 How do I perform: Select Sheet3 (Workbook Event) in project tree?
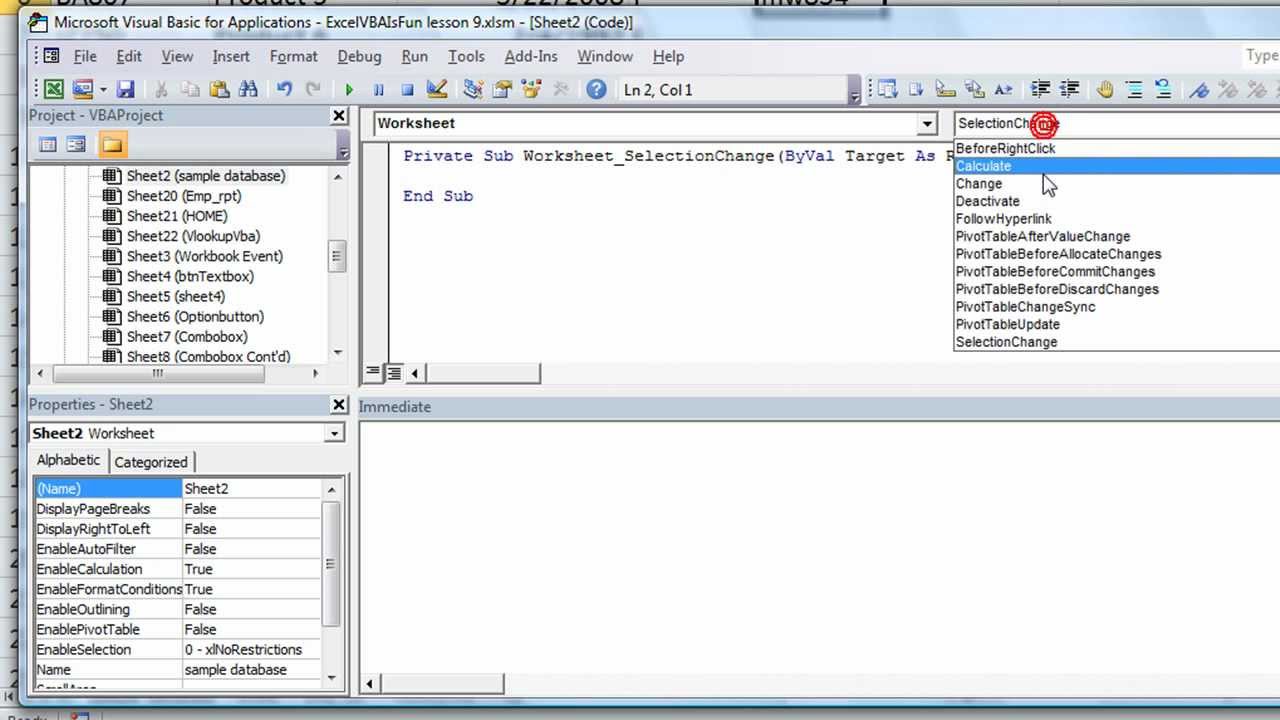tap(204, 256)
